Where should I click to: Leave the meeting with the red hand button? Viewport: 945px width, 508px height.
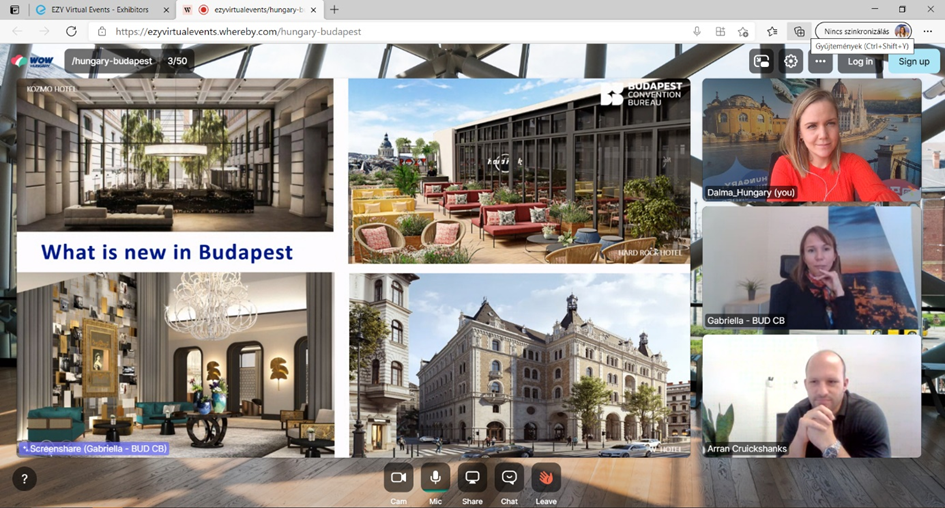pyautogui.click(x=546, y=478)
